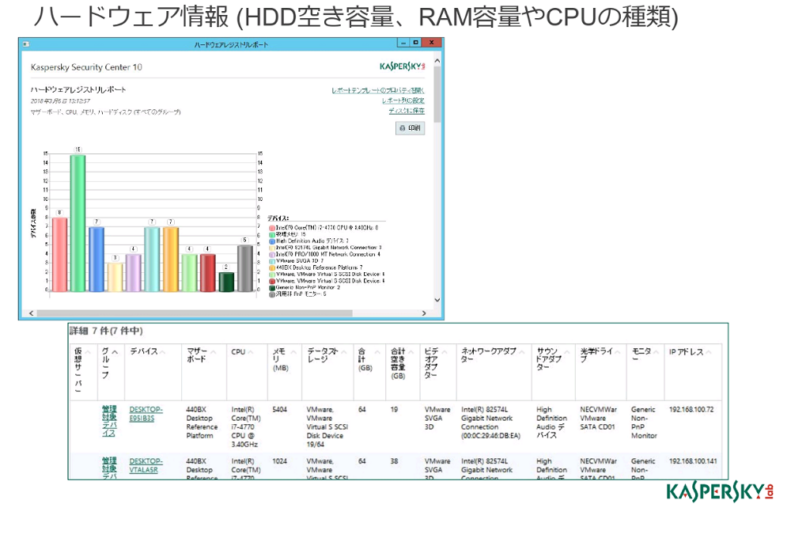791x538 pixels.
Task: Click the 詳細 7 件(7 件中) heading
Action: point(106,331)
